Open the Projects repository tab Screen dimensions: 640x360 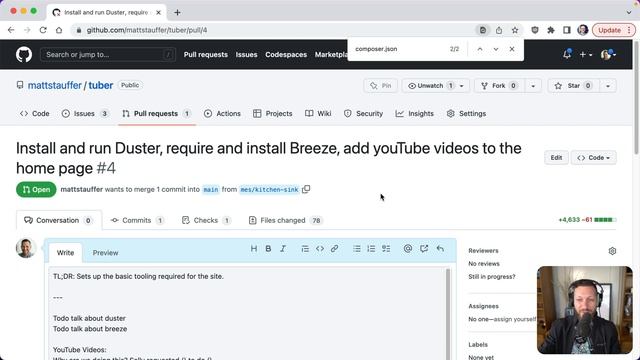click(x=273, y=113)
